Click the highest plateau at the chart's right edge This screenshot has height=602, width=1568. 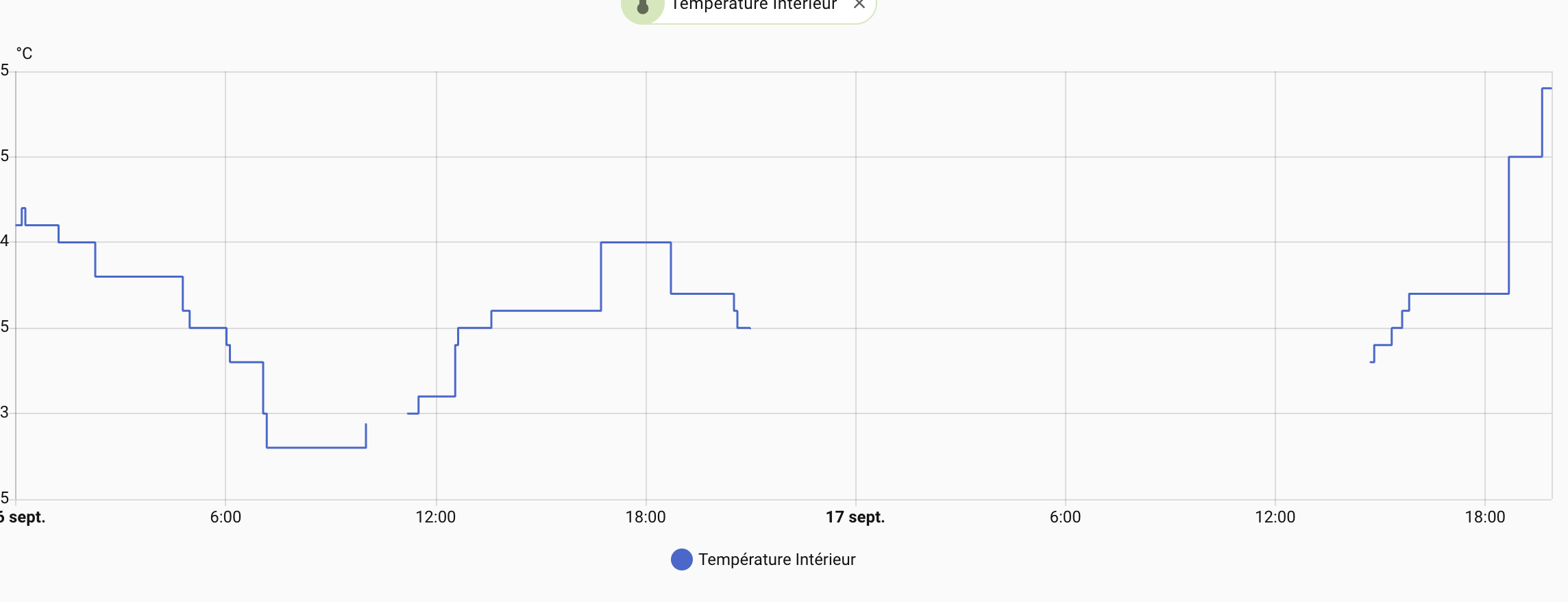click(x=1547, y=88)
